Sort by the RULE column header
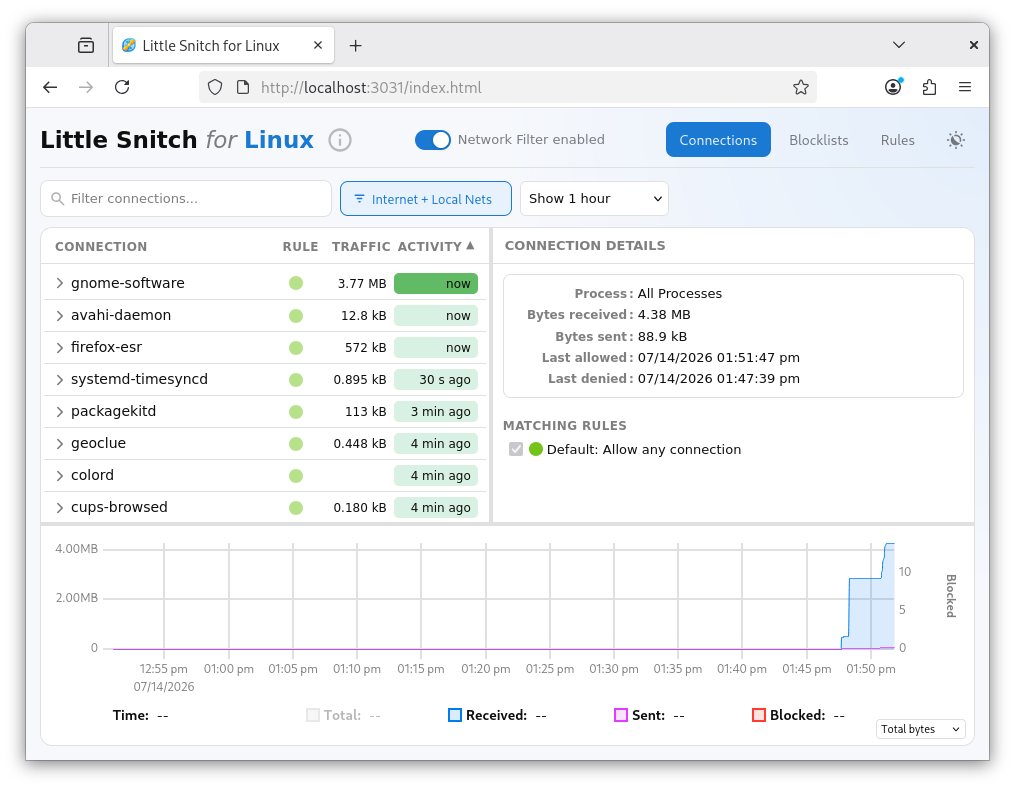The image size is (1015, 789). point(300,247)
